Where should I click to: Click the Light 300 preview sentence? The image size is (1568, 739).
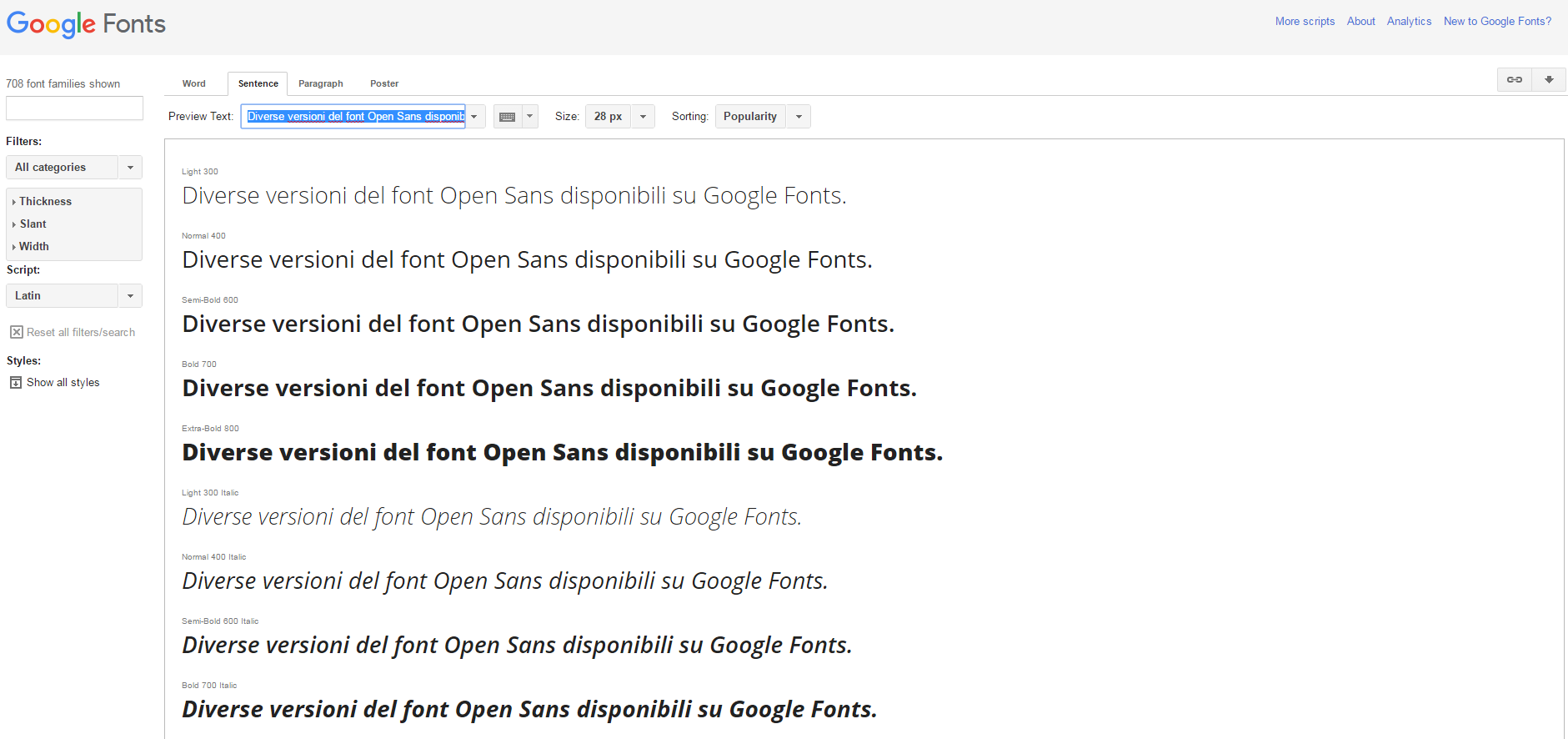click(x=514, y=196)
